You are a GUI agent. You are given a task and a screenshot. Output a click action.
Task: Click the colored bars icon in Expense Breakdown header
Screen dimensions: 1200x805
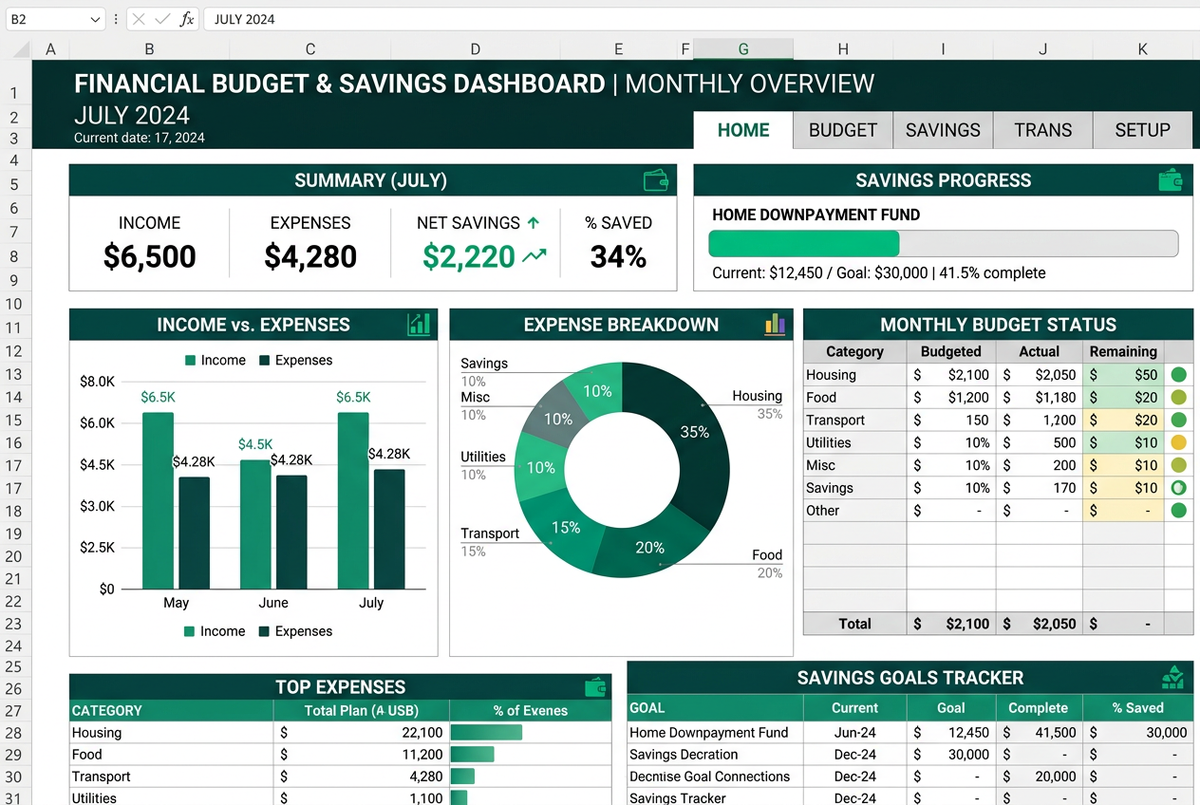775,324
